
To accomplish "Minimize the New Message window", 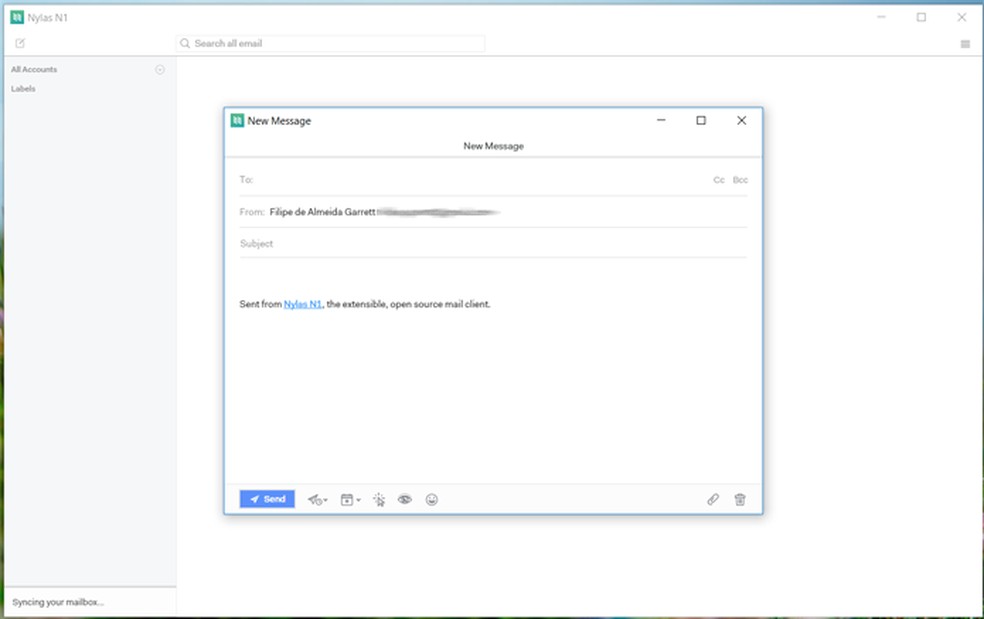I will (661, 121).
